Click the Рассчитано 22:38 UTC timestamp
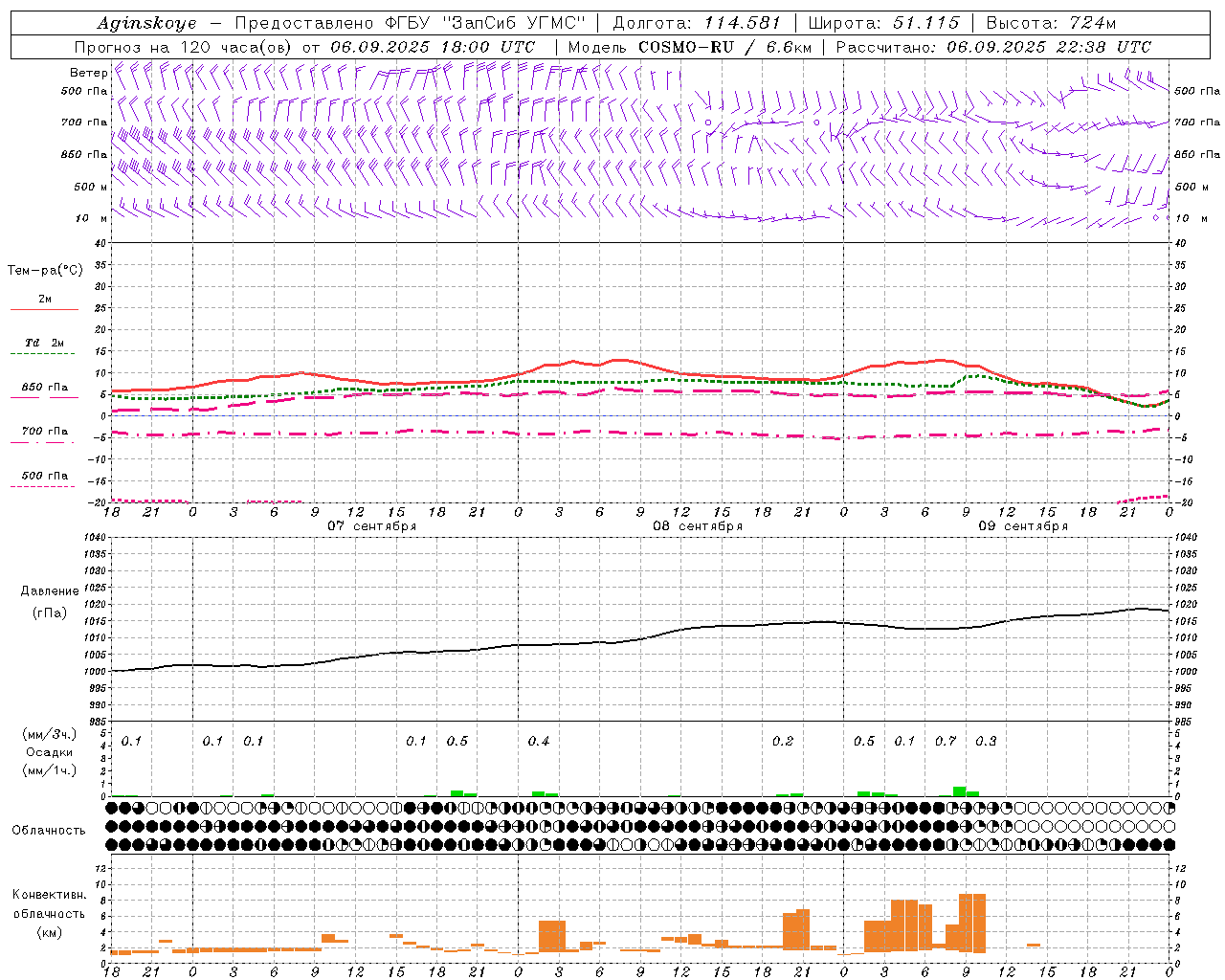 coord(994,47)
